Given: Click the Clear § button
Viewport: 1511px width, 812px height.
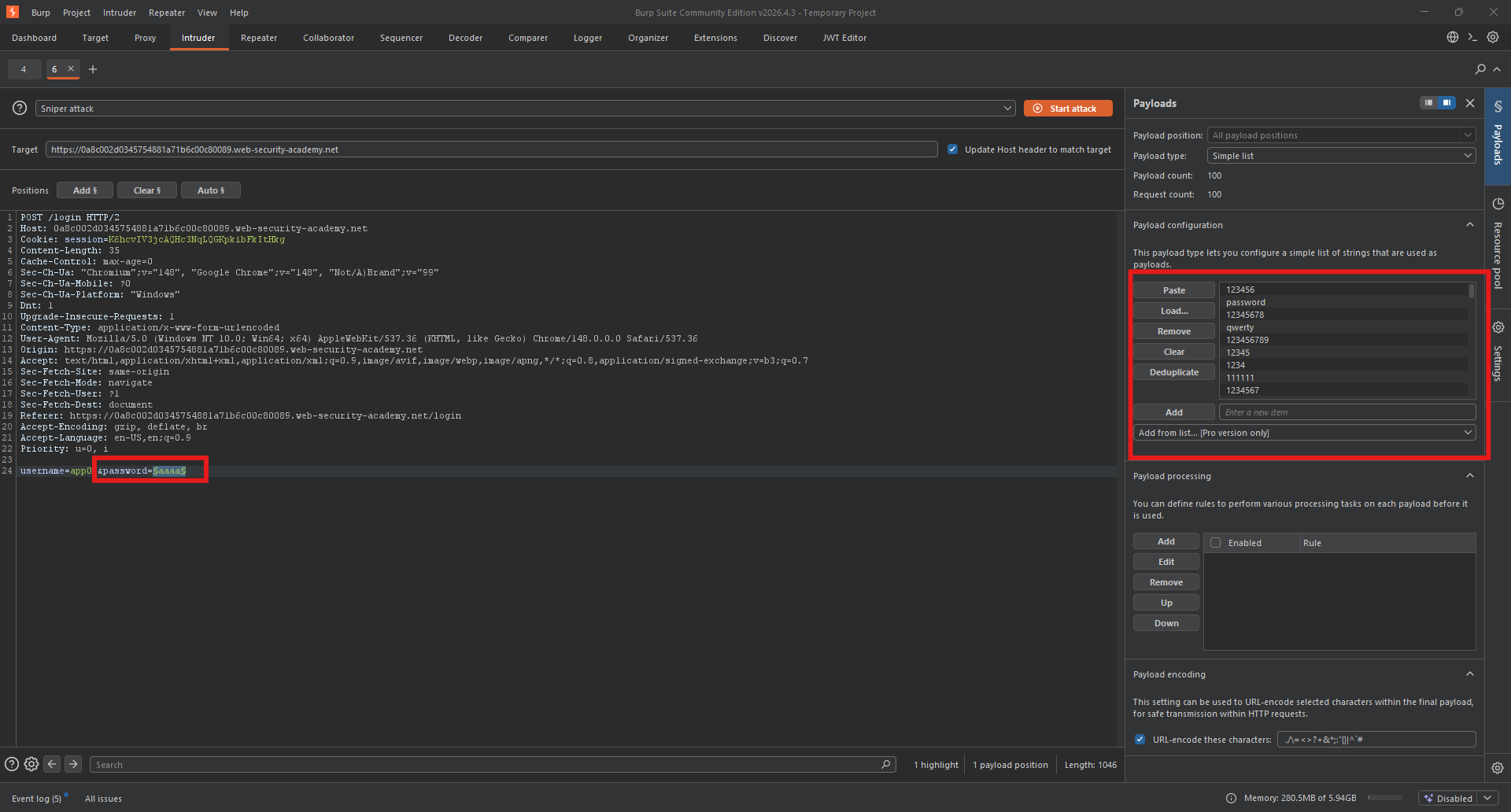Looking at the screenshot, I should click(x=146, y=190).
